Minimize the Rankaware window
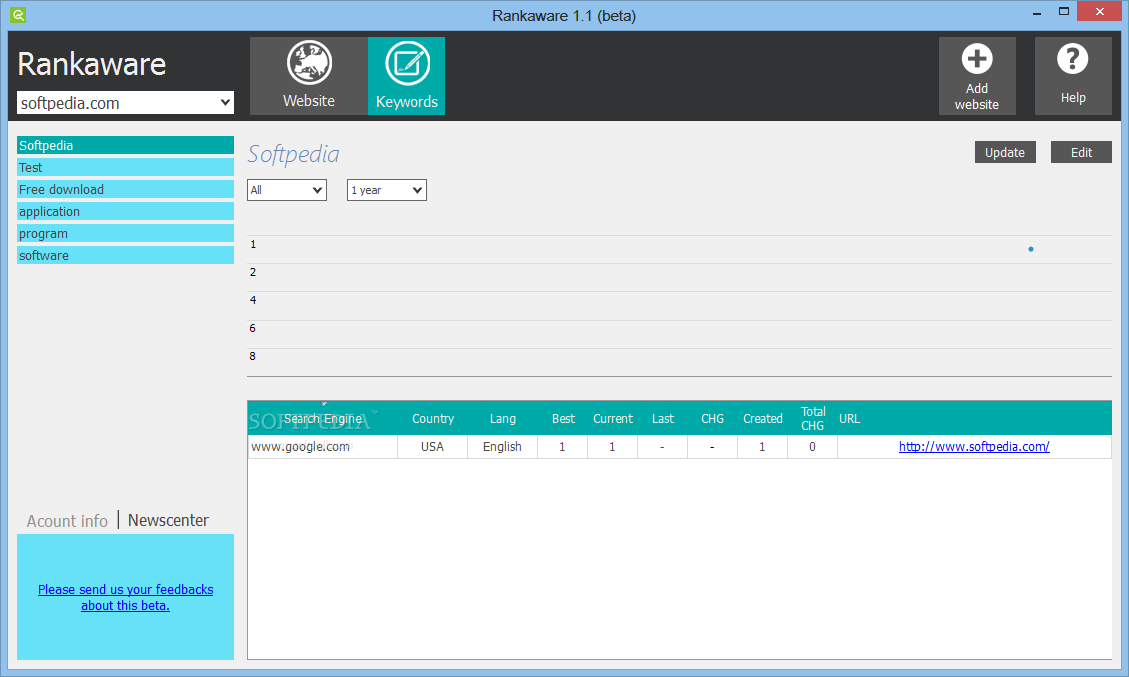Viewport: 1129px width, 677px height. [1037, 12]
